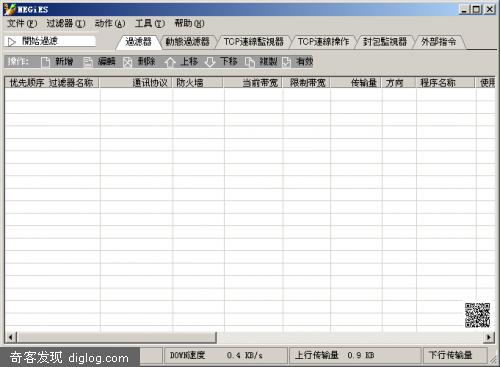Viewport: 500px width, 367px height.
Task: Switch to the 外部指令 tab
Action: (x=438, y=42)
